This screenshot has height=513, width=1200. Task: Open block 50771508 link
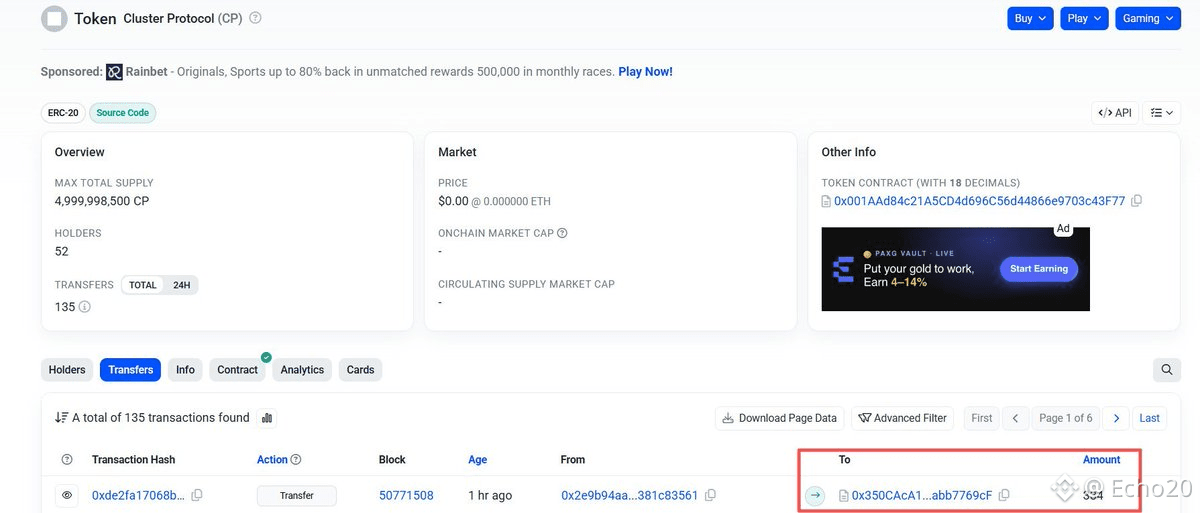point(406,495)
